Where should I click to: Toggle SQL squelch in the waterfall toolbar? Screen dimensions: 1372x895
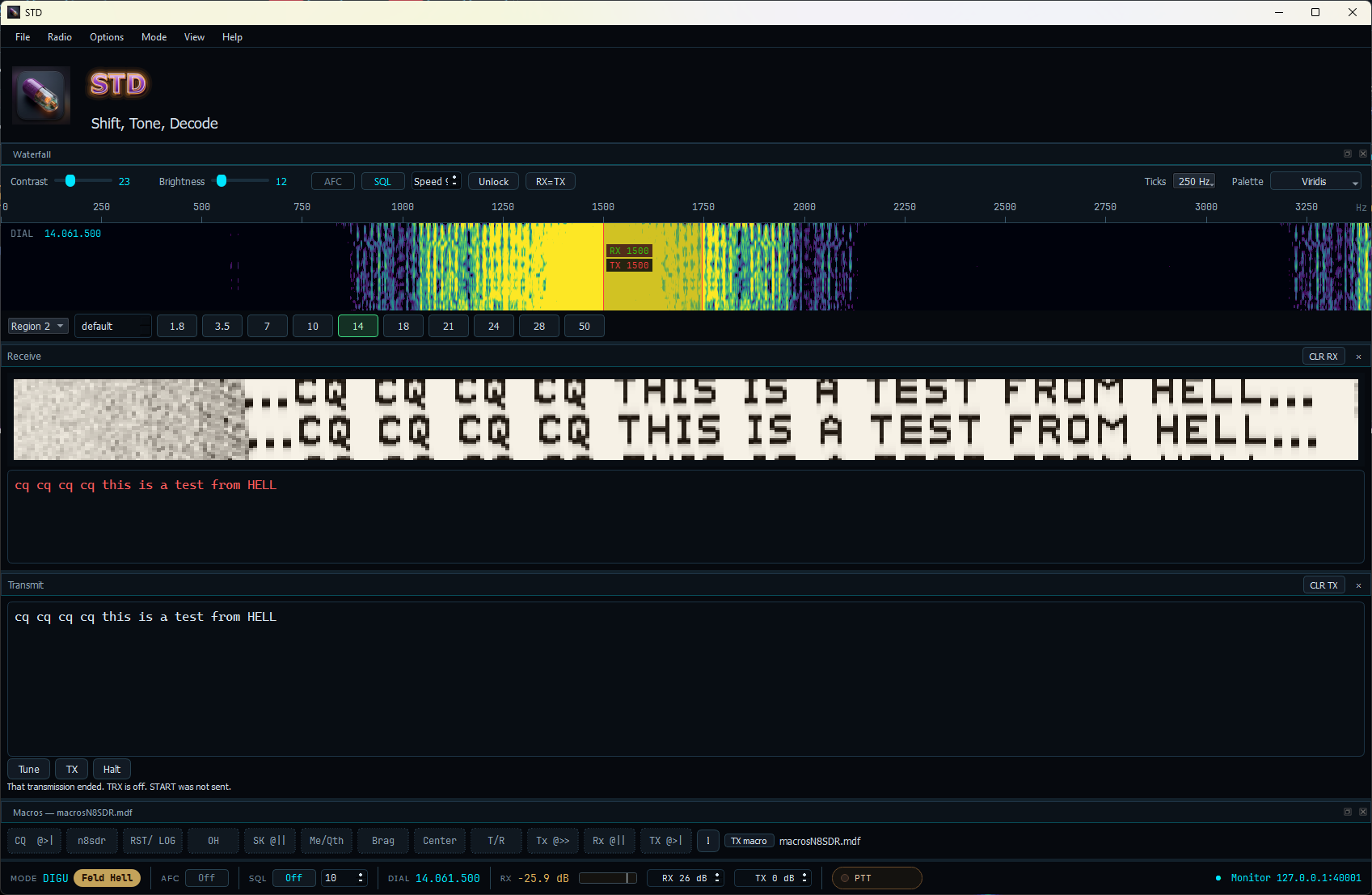(382, 182)
